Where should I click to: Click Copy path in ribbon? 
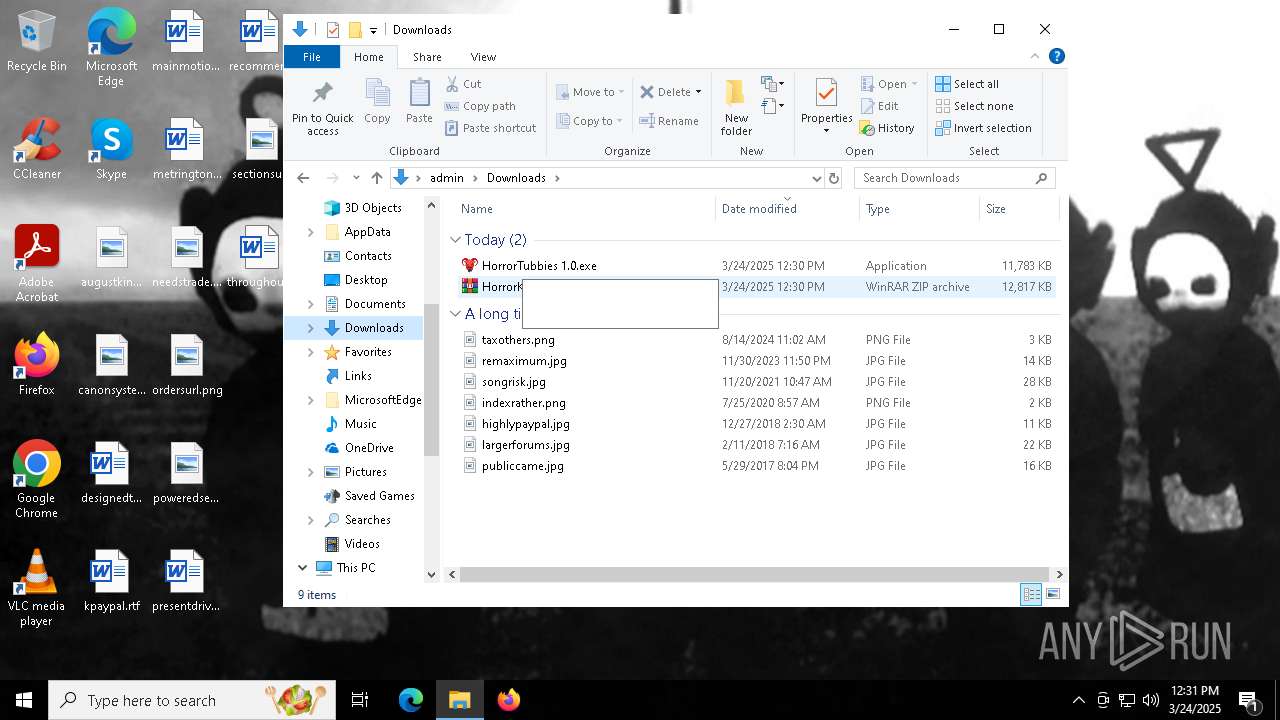point(480,106)
